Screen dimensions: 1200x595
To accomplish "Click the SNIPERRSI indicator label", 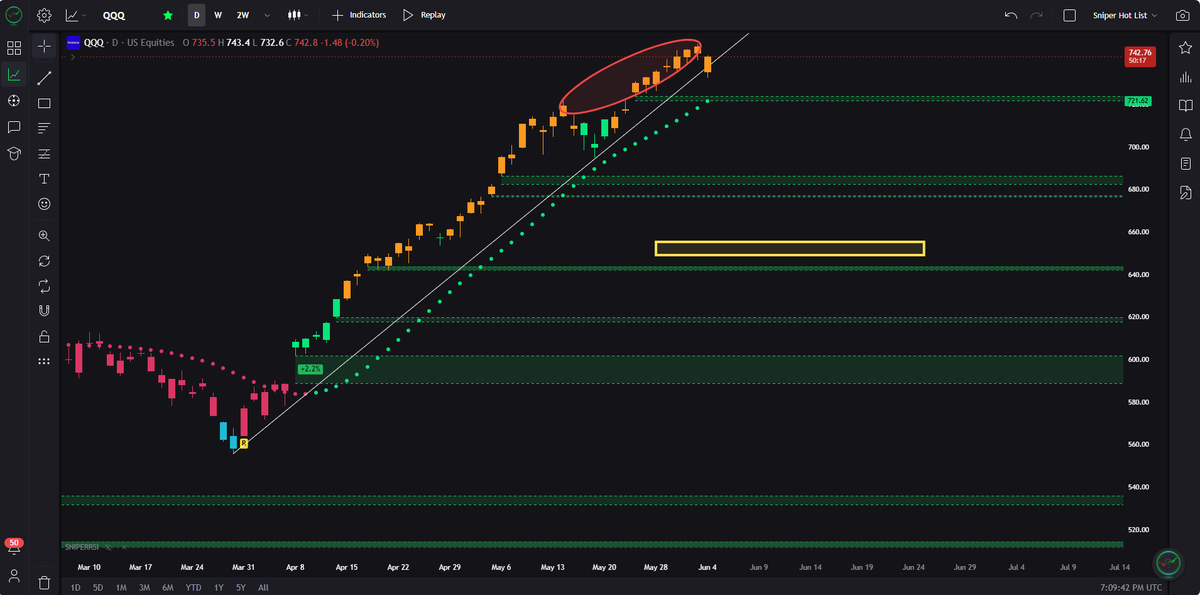I will tap(80, 546).
